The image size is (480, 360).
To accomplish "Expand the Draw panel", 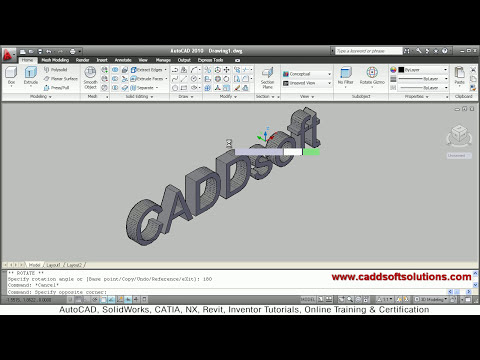I will click(186, 97).
